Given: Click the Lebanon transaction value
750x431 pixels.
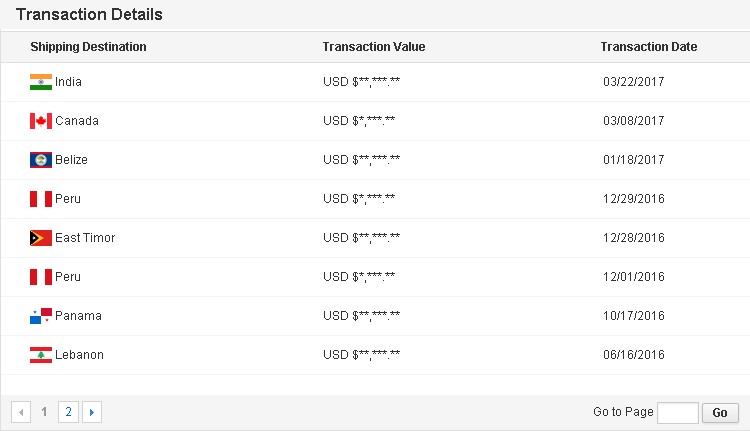Looking at the screenshot, I should point(362,355).
